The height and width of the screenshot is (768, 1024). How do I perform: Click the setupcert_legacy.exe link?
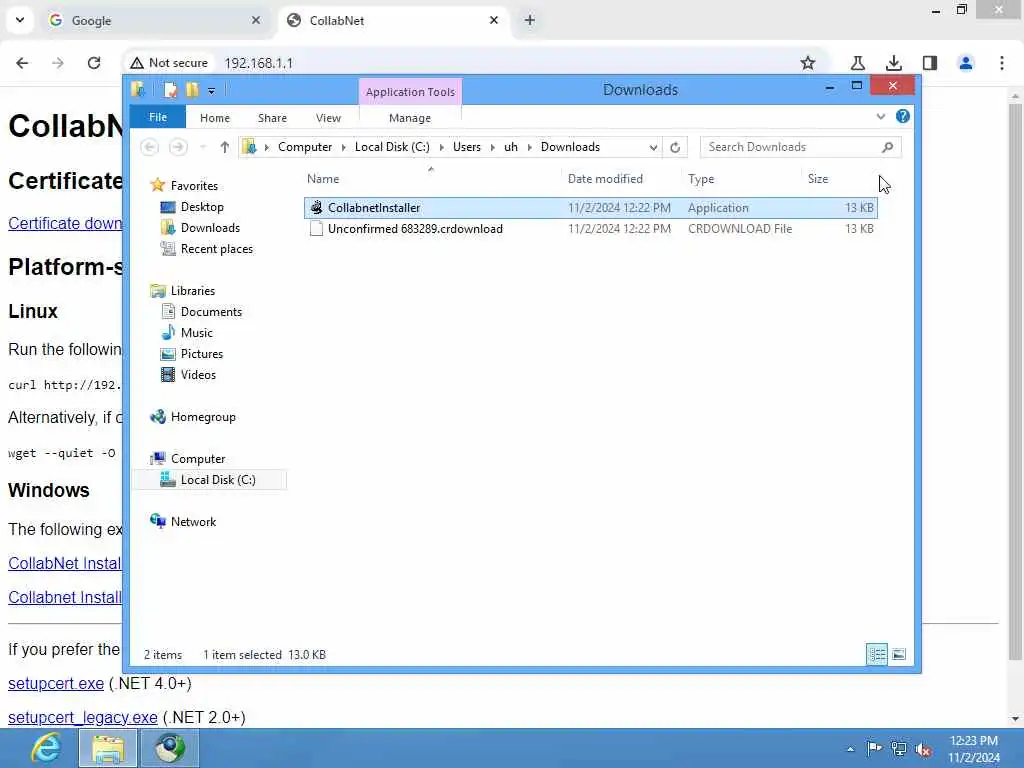83,717
